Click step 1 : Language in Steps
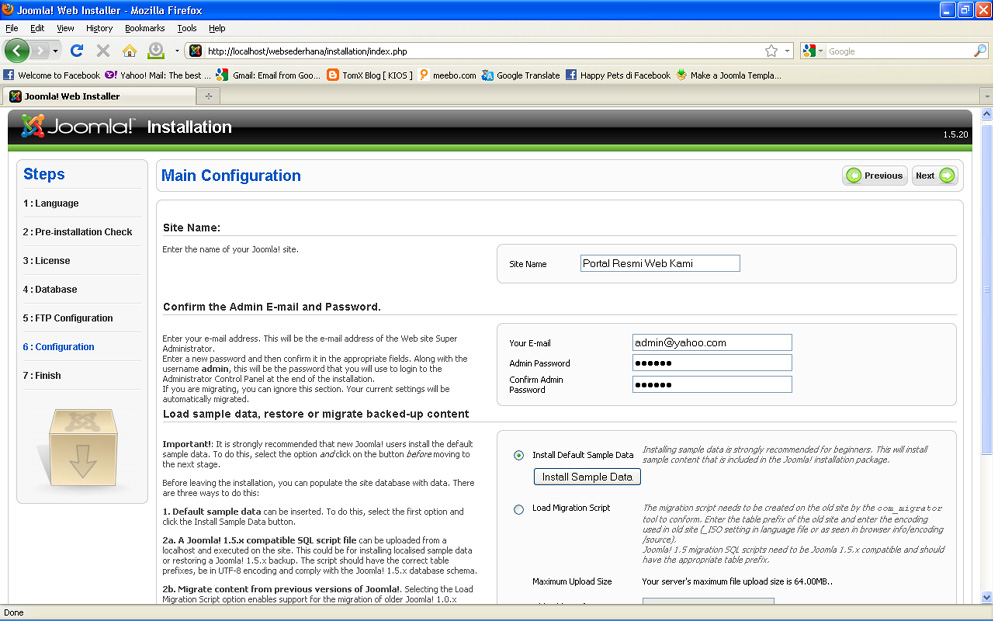The height and width of the screenshot is (621, 993). click(51, 203)
